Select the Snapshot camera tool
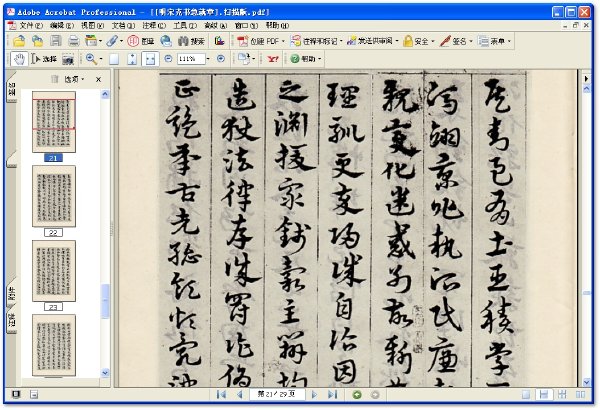This screenshot has width=600, height=410. 68,59
